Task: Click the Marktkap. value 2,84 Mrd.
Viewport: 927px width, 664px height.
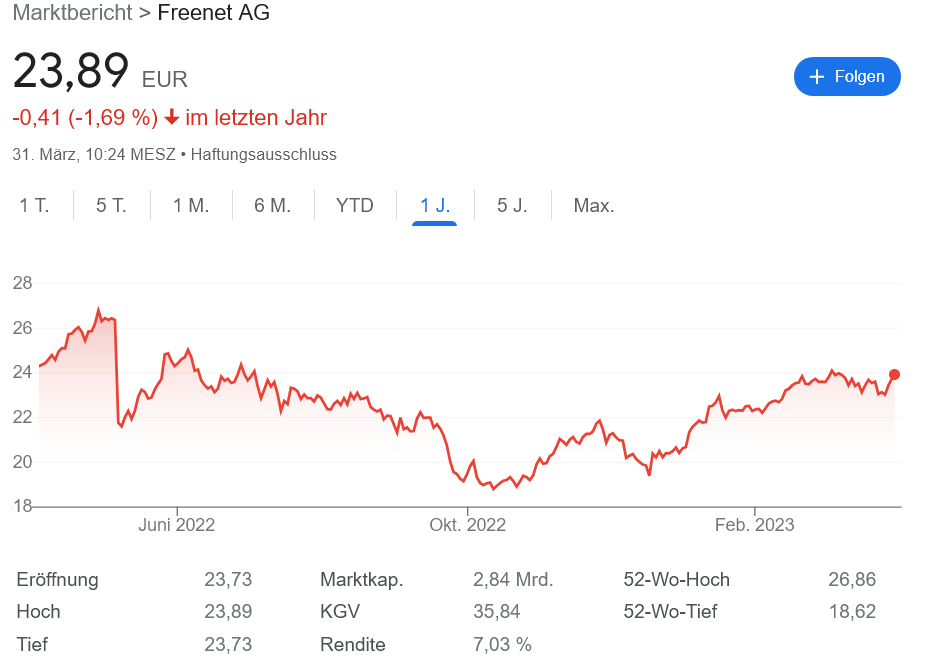Action: (513, 580)
